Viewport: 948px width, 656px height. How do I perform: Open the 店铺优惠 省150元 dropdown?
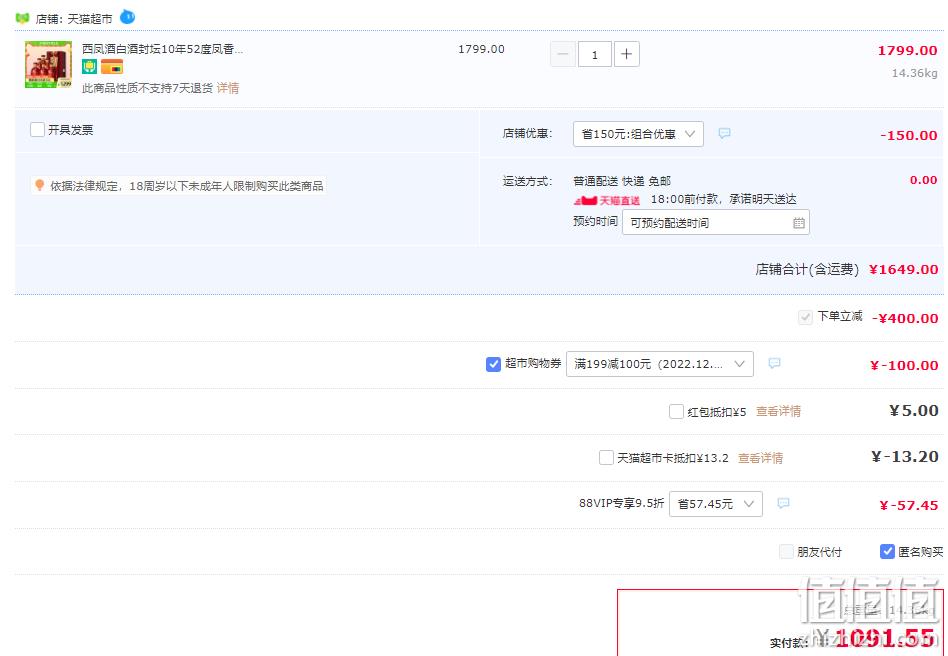638,134
